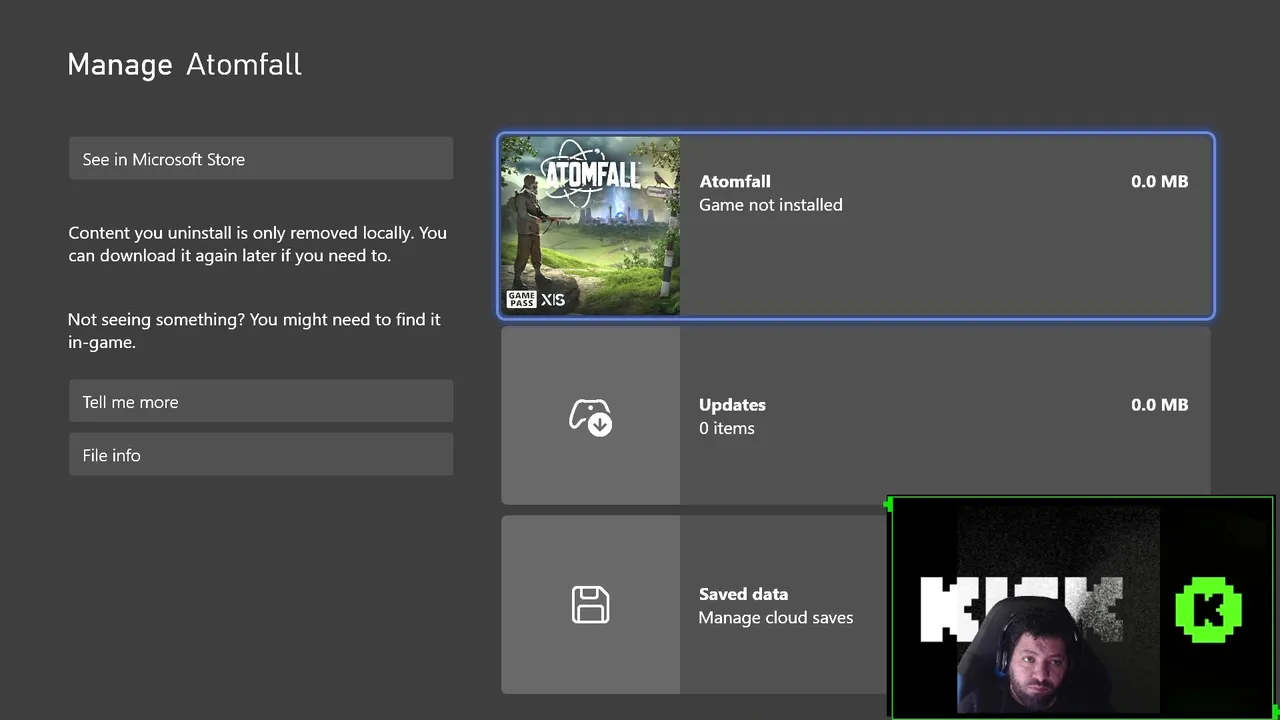The height and width of the screenshot is (720, 1280).
Task: Select the Atomfall 'Game not installed' title text
Action: 770,193
